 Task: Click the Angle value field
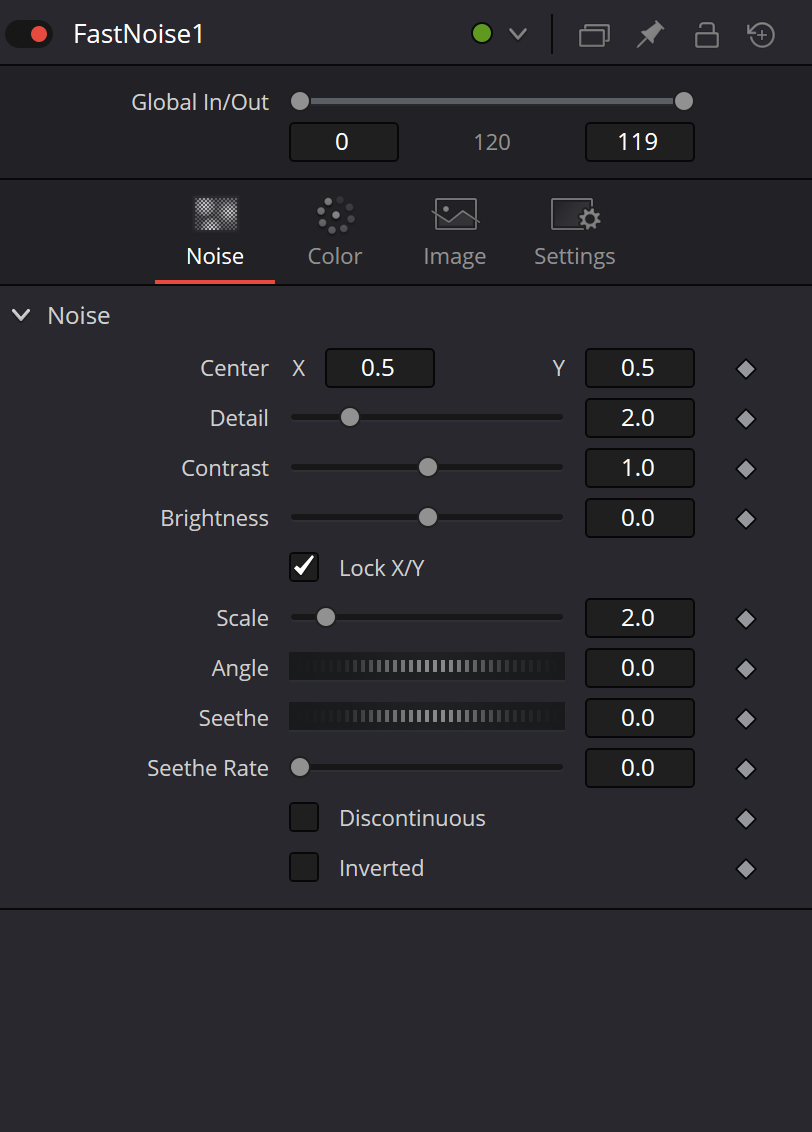[x=639, y=668]
